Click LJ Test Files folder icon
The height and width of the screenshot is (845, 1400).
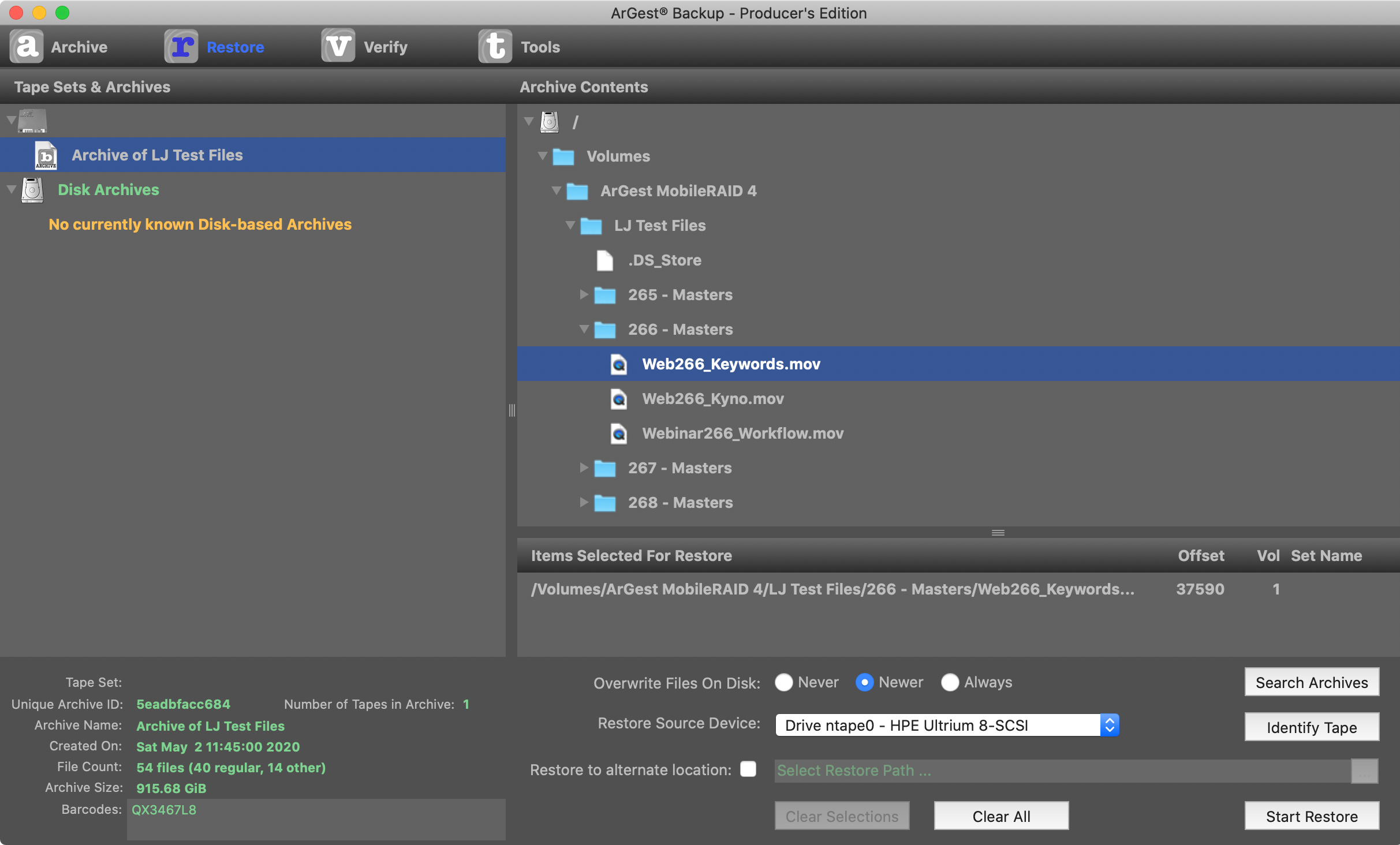point(591,226)
